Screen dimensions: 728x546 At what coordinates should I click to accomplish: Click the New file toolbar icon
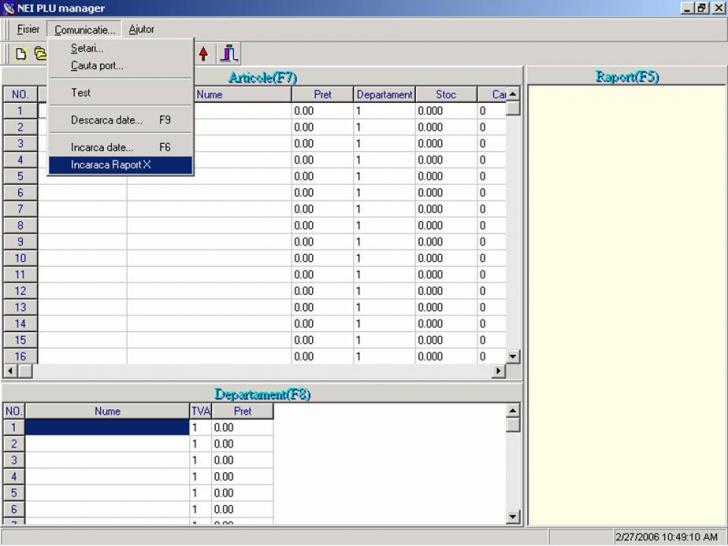[x=20, y=54]
